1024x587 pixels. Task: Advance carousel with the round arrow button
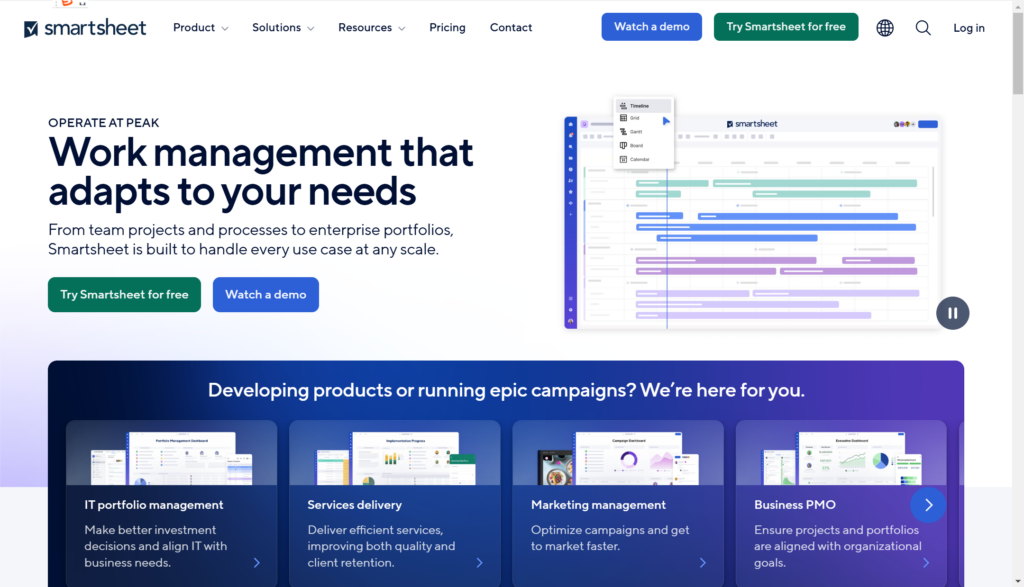(x=928, y=505)
